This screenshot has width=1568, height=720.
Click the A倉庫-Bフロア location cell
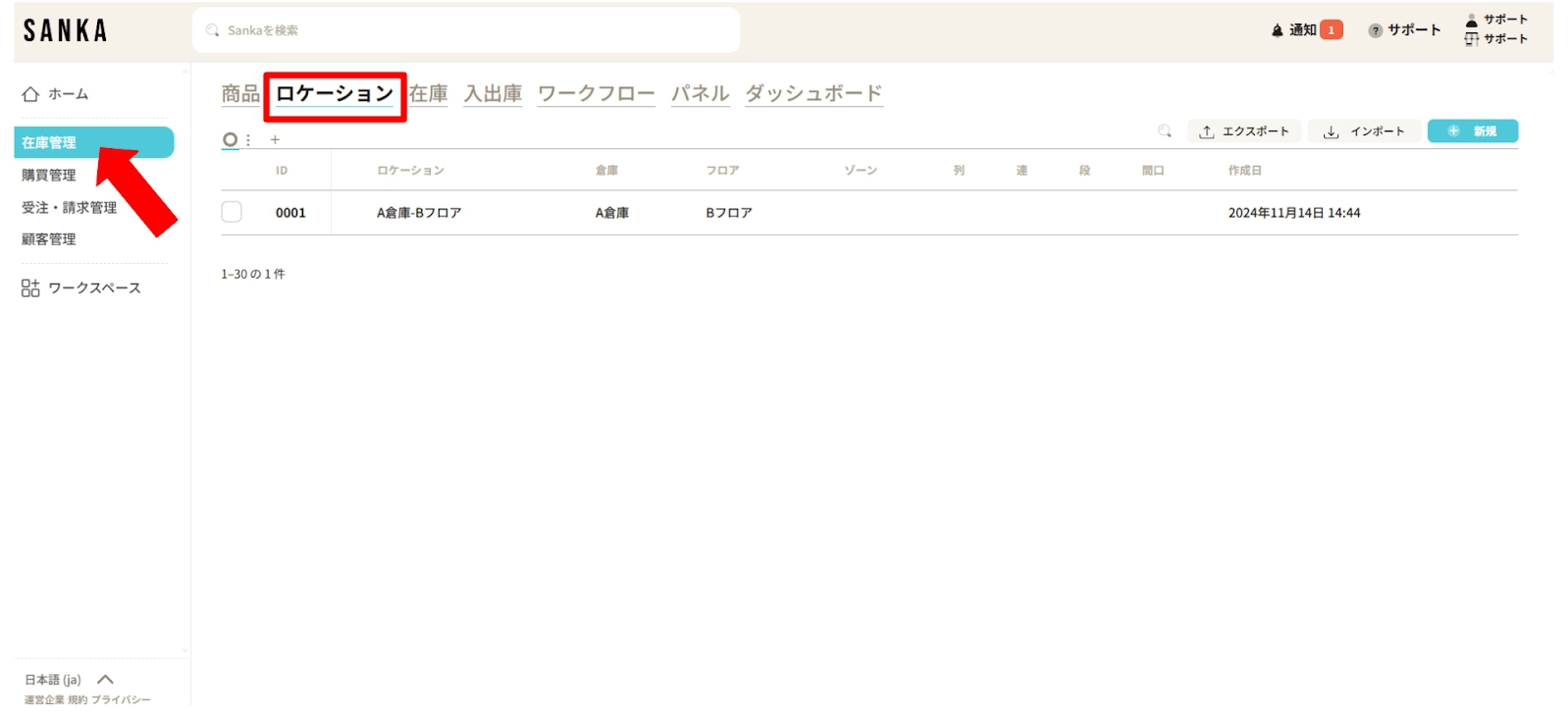click(419, 213)
